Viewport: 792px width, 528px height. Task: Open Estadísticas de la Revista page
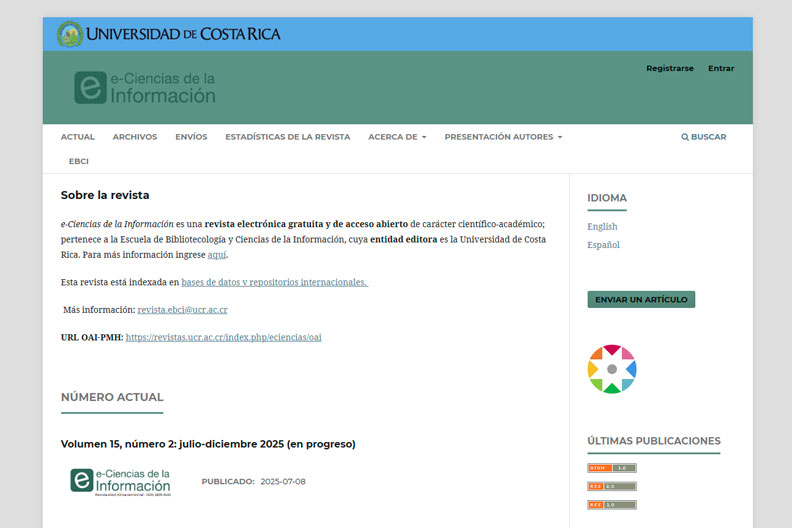click(287, 137)
